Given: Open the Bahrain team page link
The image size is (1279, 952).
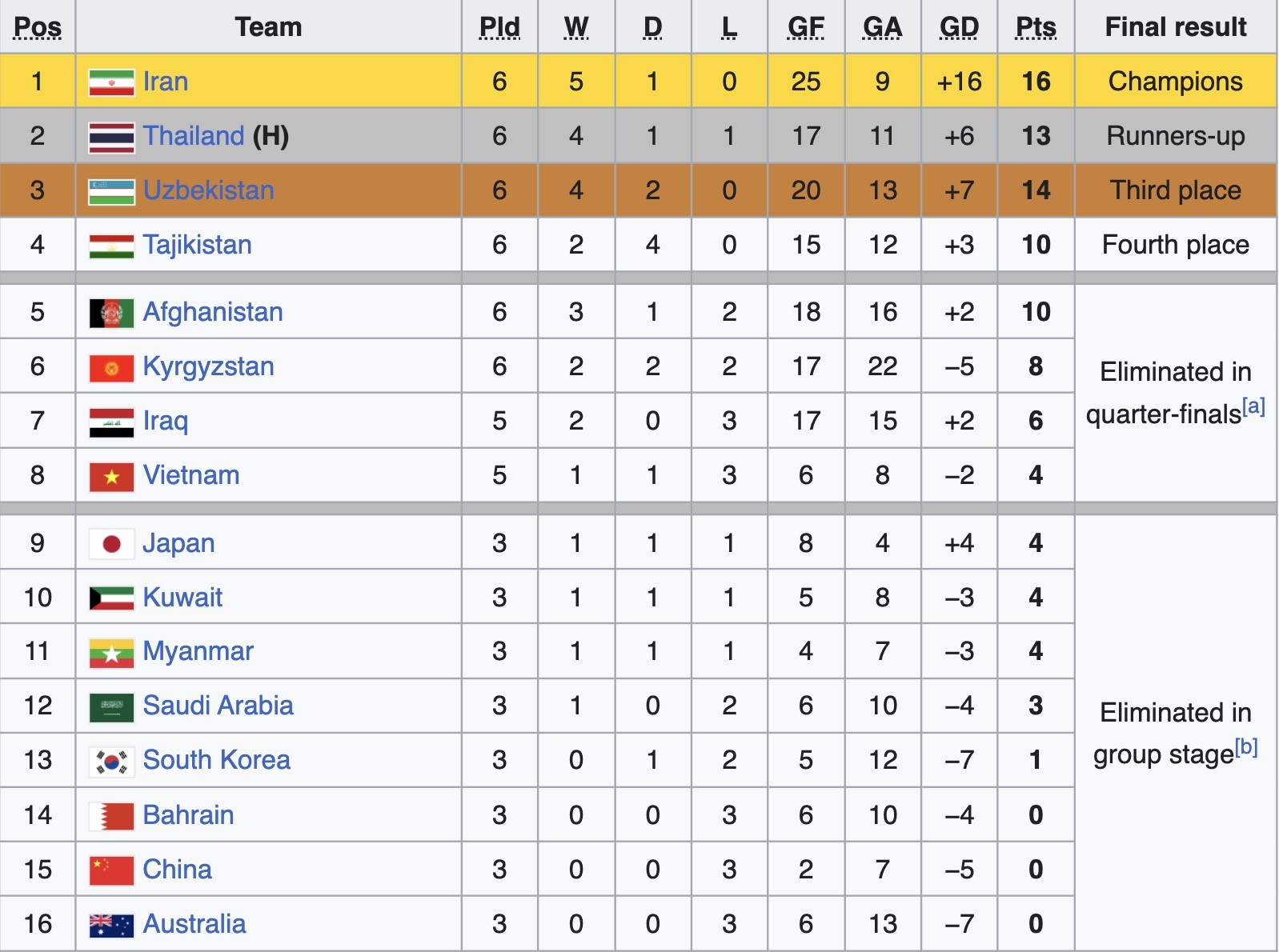Looking at the screenshot, I should [188, 815].
